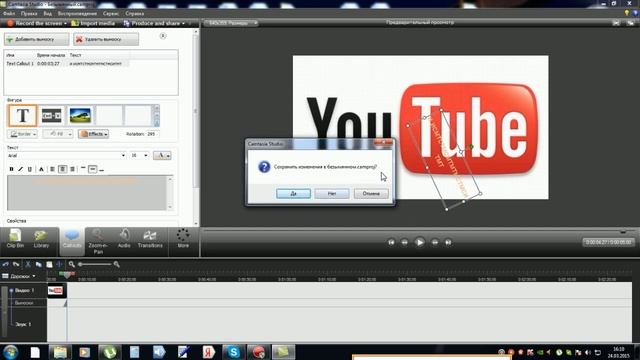The image size is (640, 360).
Task: Click the timeline undo icon
Action: [x=6, y=264]
